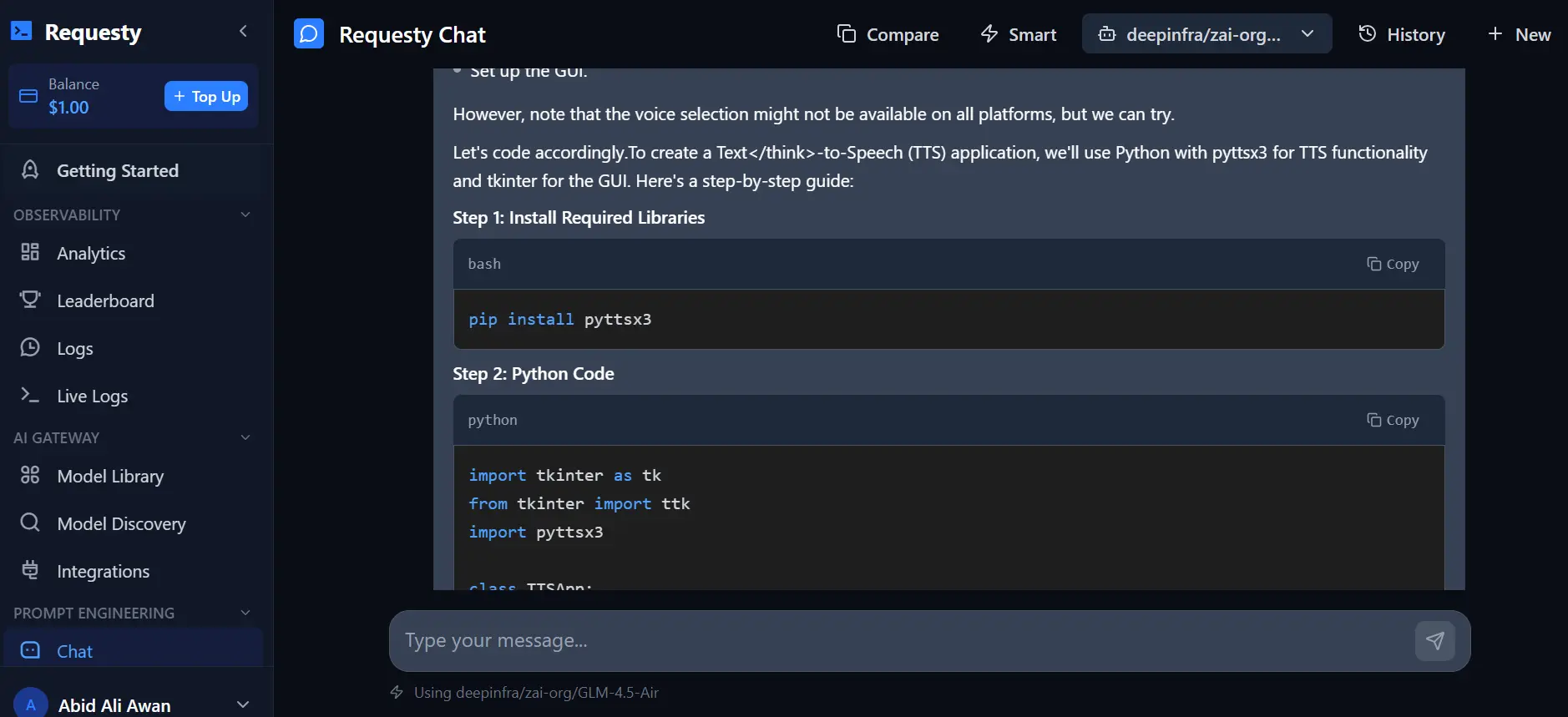Copy the bash code block
This screenshot has width=1568, height=717.
pyautogui.click(x=1393, y=264)
